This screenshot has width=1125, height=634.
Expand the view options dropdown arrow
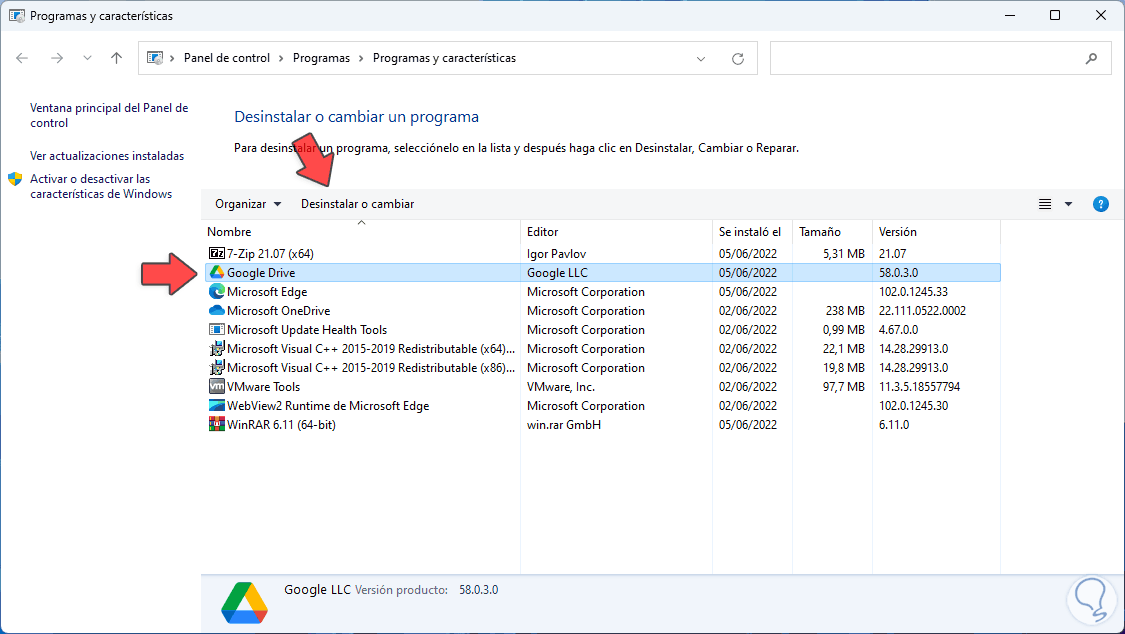pos(1068,204)
